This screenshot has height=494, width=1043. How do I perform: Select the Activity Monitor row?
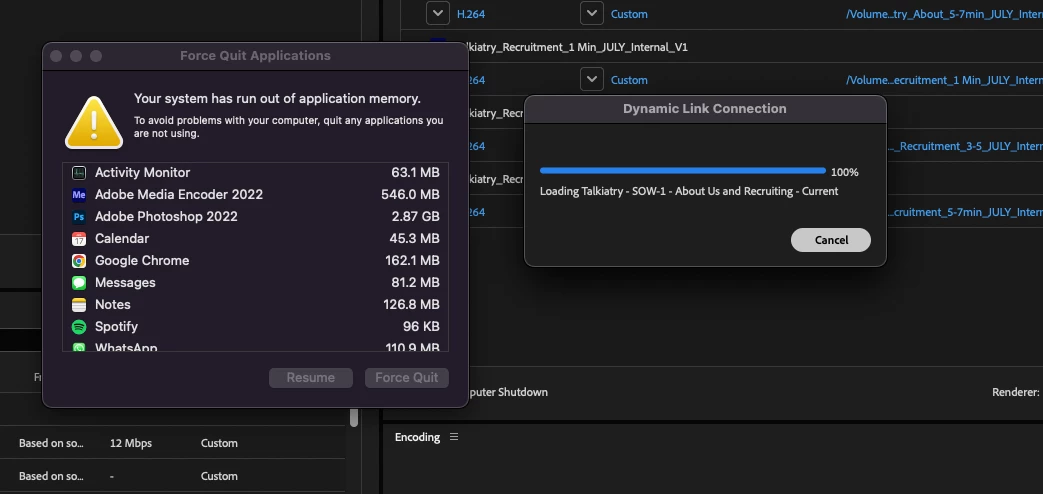click(x=255, y=173)
